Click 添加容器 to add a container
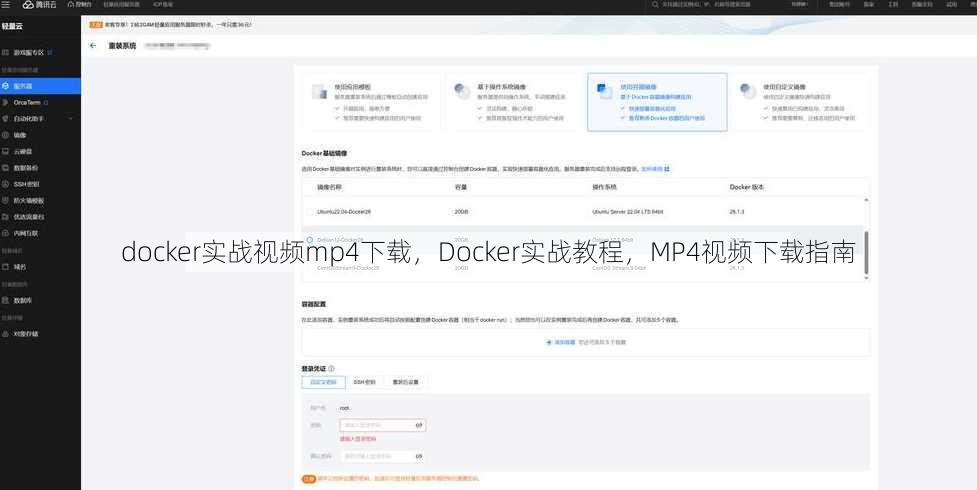977x490 pixels. [x=561, y=342]
